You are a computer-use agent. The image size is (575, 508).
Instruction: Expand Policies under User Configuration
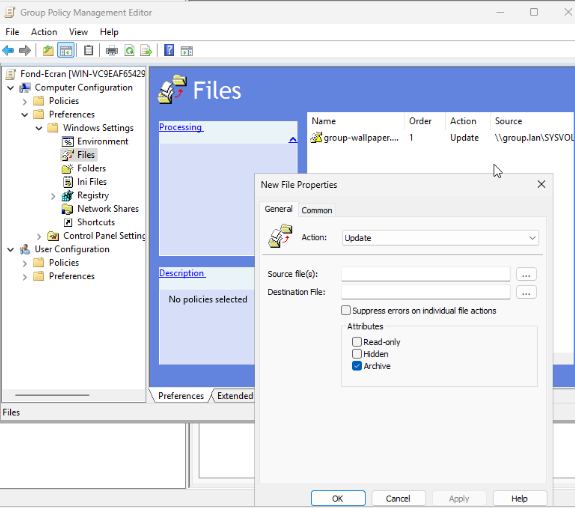coord(25,263)
